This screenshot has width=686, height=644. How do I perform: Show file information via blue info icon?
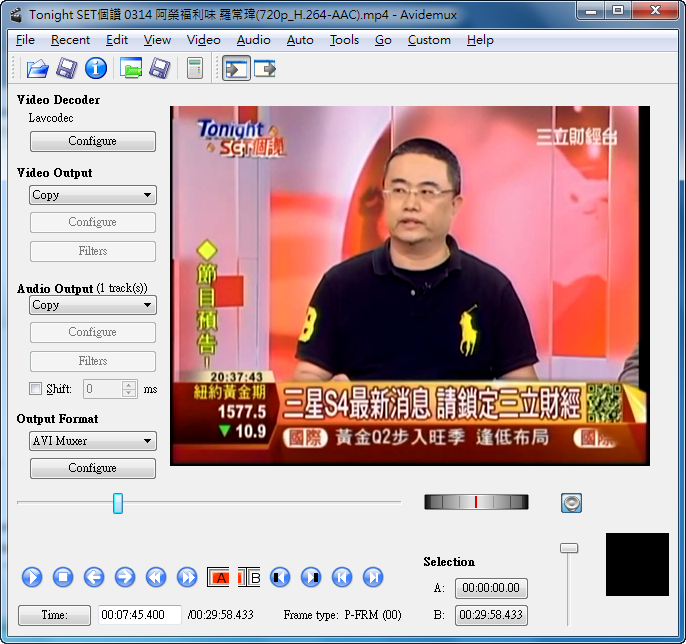click(x=96, y=69)
